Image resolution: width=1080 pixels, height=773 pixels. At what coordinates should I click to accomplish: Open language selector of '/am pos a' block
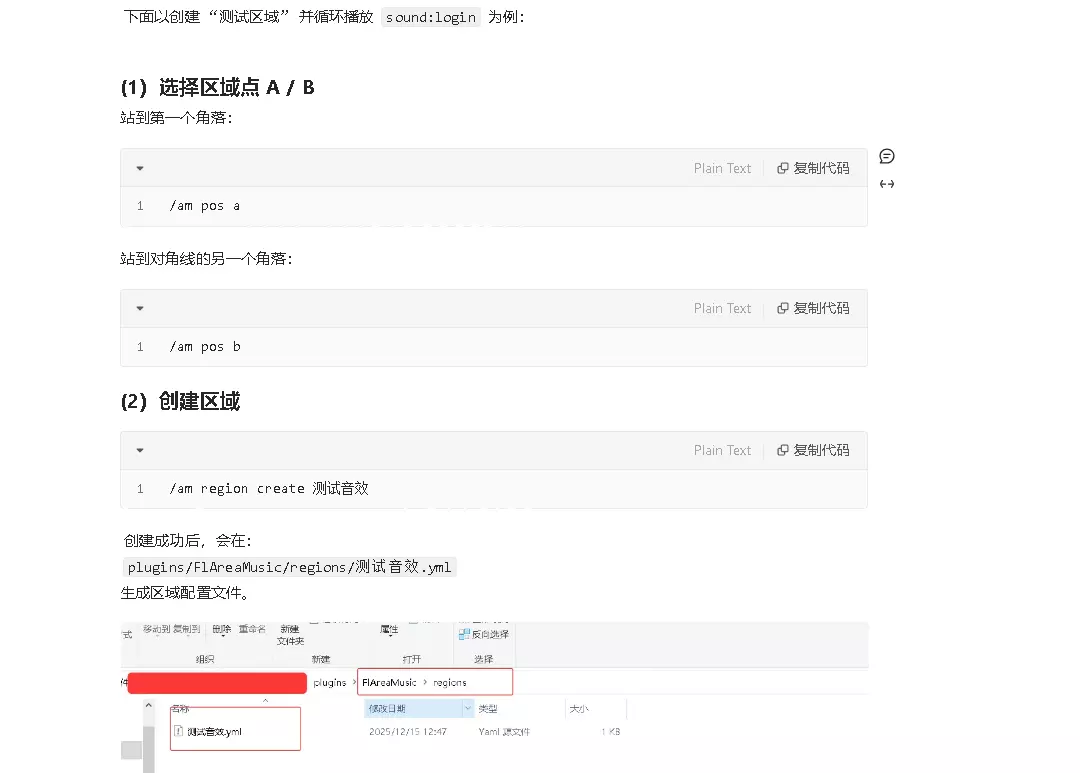tap(722, 168)
